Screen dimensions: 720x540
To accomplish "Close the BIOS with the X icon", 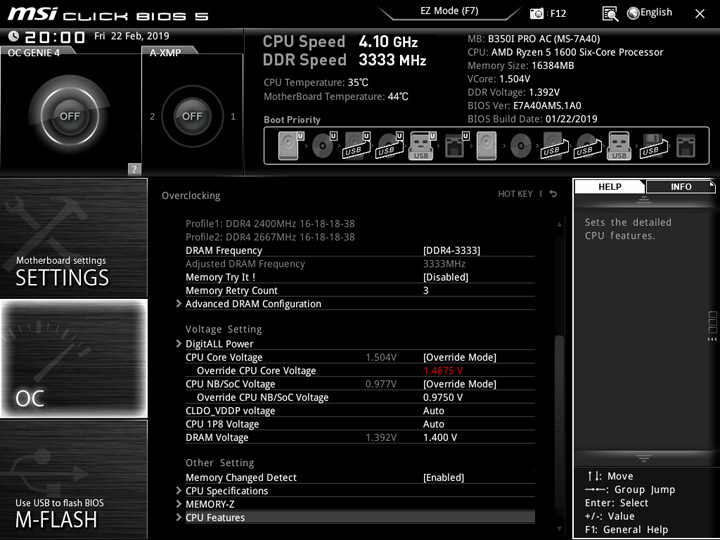I will (x=700, y=14).
